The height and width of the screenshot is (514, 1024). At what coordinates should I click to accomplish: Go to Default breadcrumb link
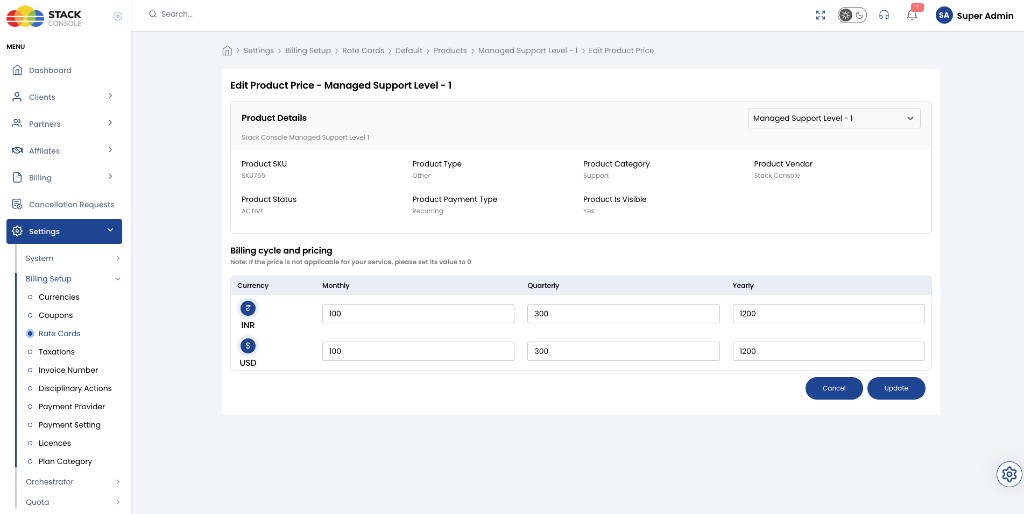[x=409, y=50]
